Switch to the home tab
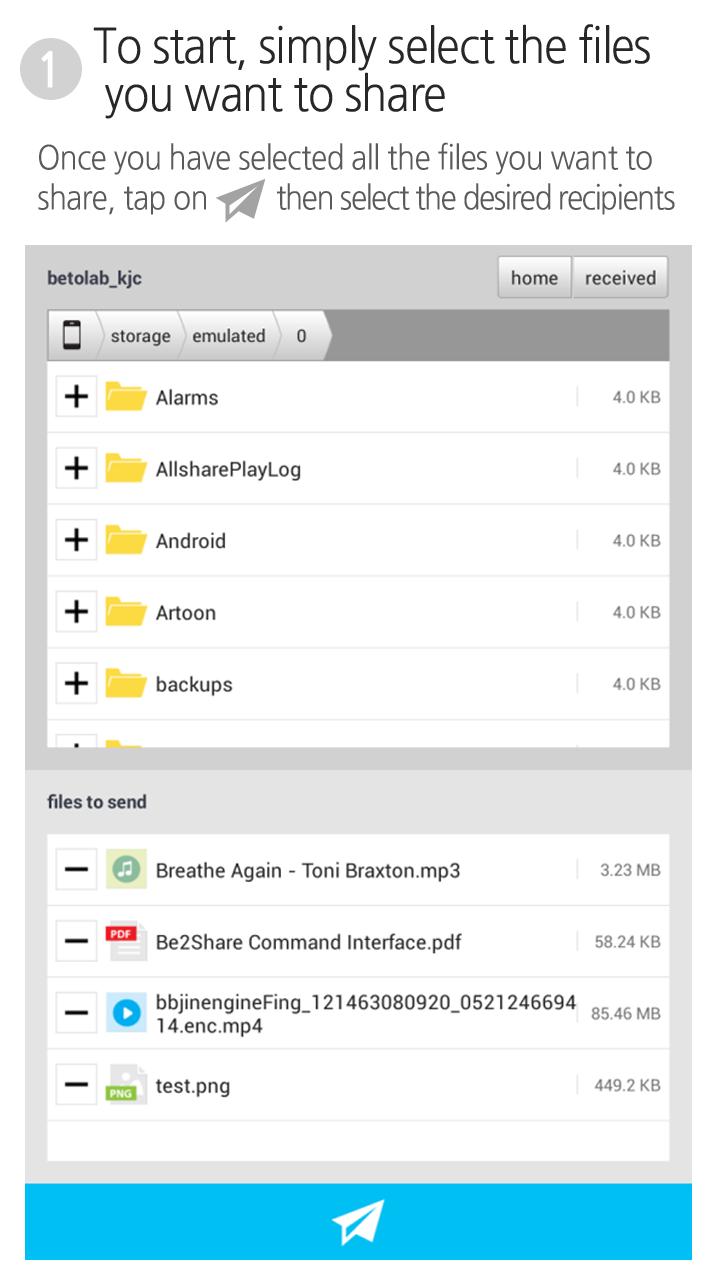720x1280 pixels. [x=534, y=278]
